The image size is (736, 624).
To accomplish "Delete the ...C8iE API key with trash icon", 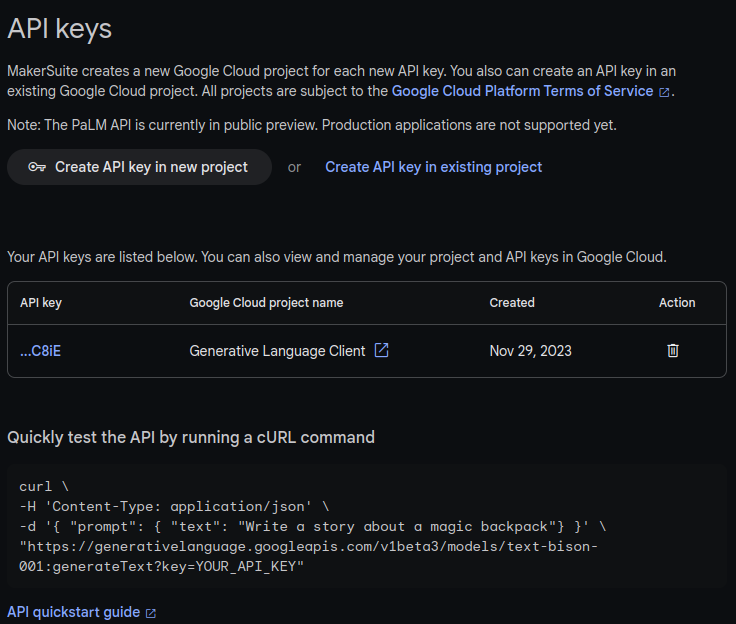I will [673, 351].
